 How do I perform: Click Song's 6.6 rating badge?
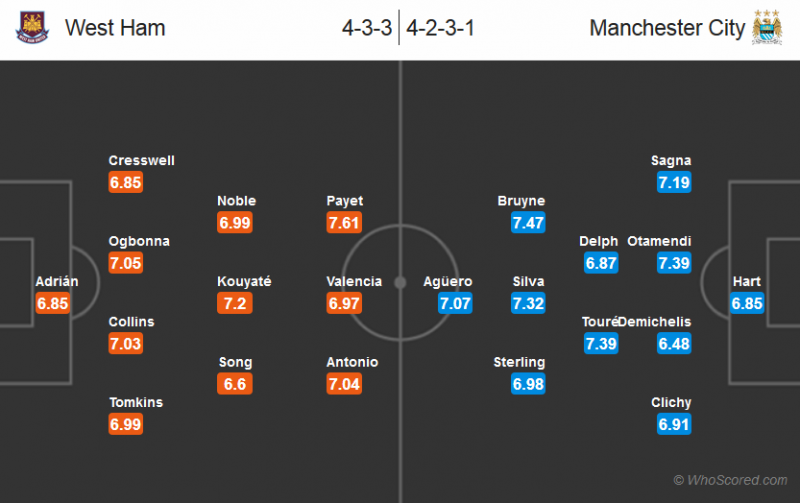click(x=235, y=384)
